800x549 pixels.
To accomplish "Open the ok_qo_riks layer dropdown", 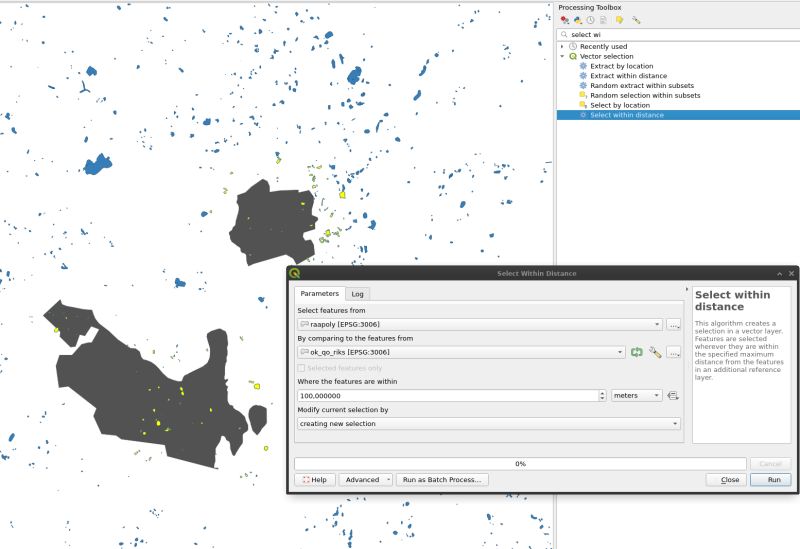I will pos(461,353).
